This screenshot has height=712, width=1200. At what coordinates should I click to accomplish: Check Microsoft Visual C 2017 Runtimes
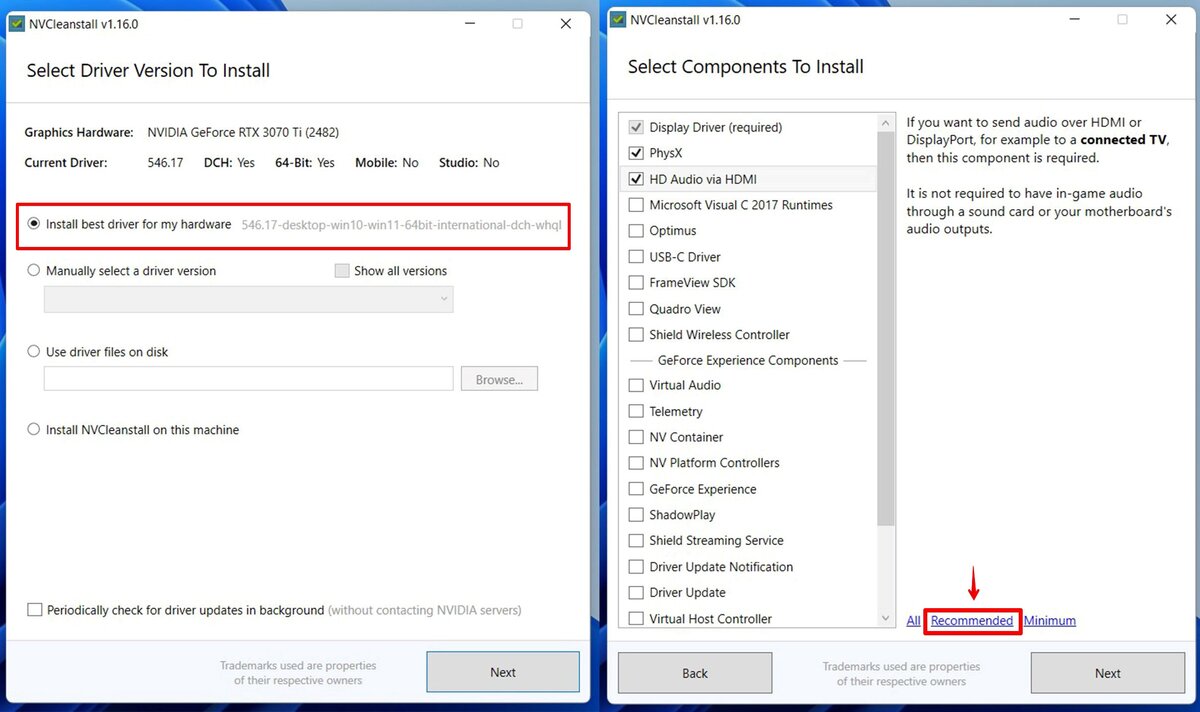coord(636,205)
